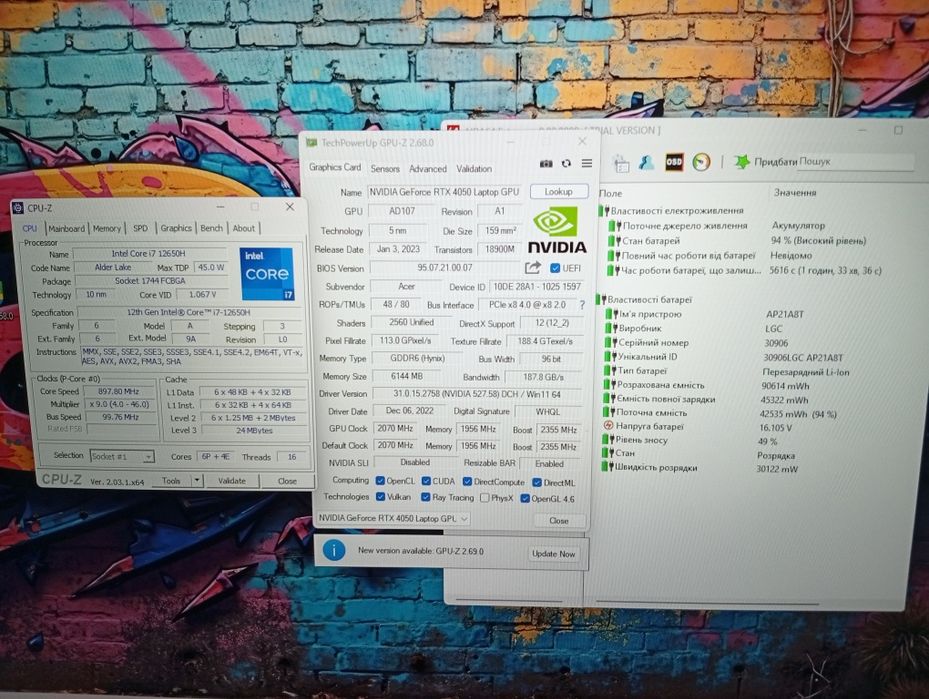This screenshot has width=929, height=699.
Task: Open the CPU-Z Graphics tab
Action: coord(176,228)
